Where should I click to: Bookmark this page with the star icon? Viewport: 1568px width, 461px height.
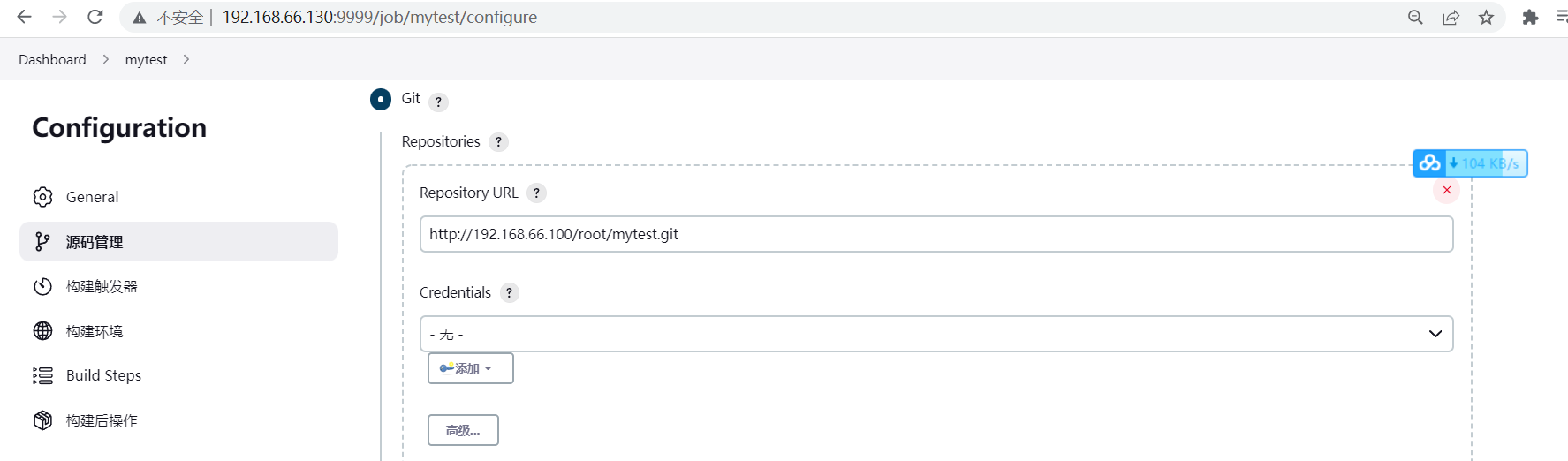(x=1486, y=17)
